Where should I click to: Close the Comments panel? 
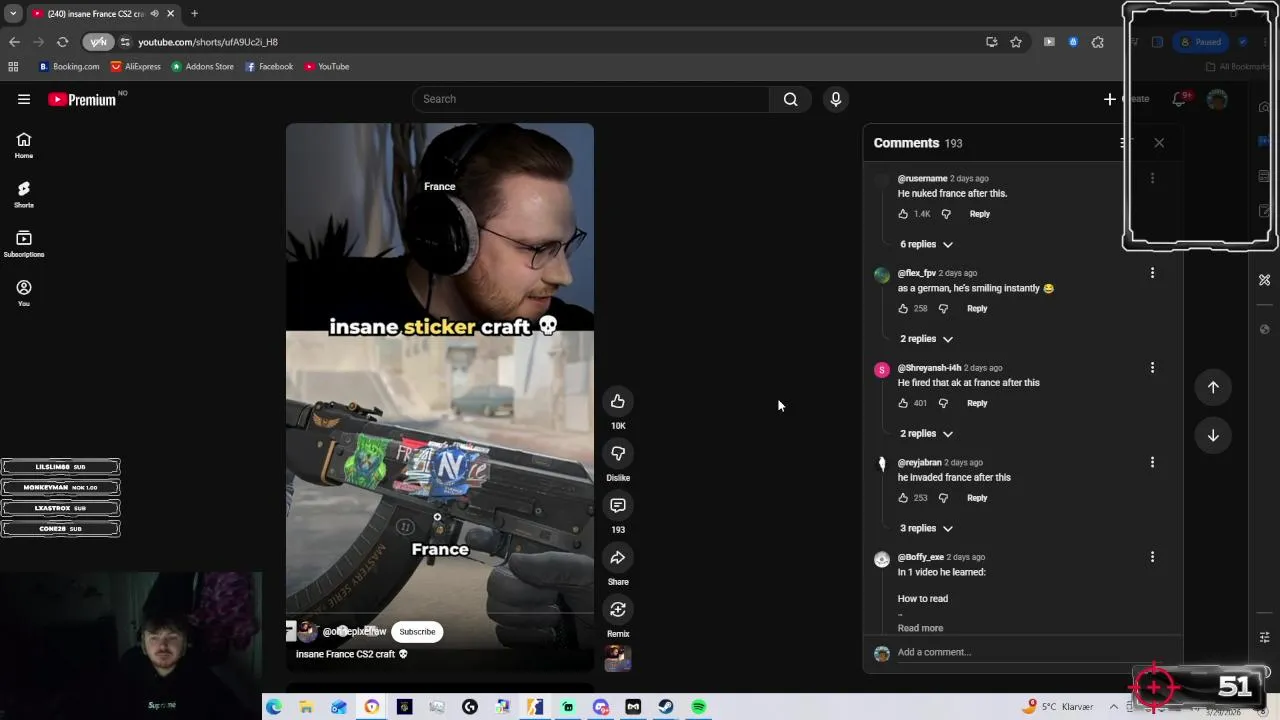(1159, 143)
